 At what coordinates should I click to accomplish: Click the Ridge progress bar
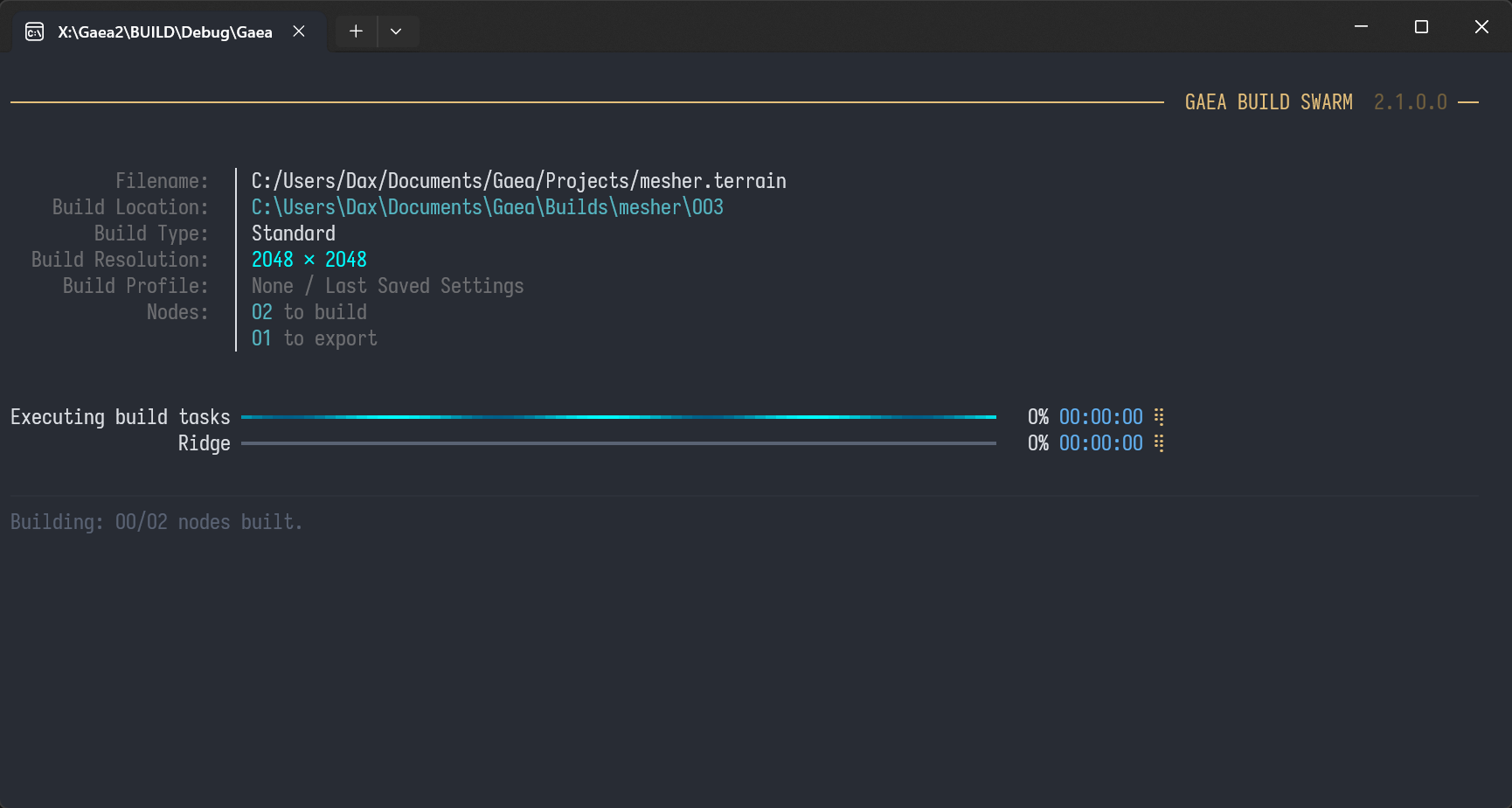pos(618,444)
